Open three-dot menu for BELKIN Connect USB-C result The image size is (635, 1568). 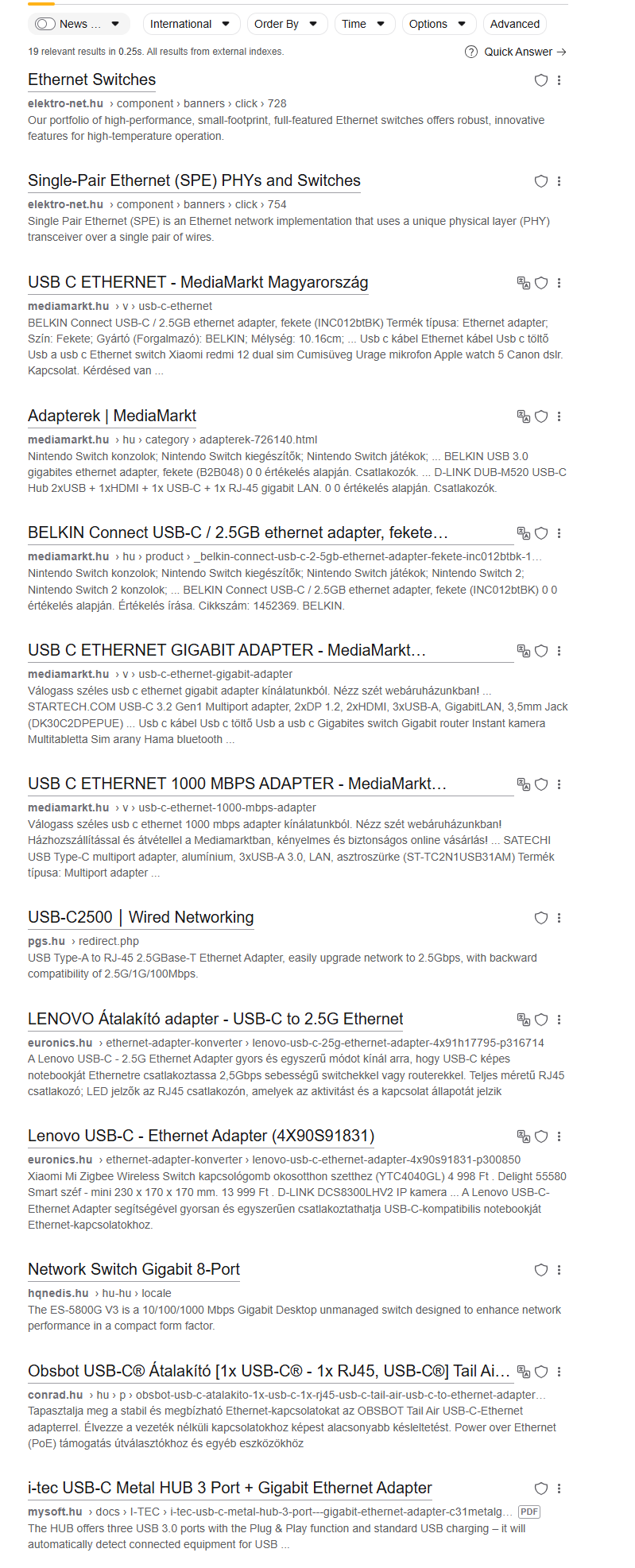click(559, 533)
